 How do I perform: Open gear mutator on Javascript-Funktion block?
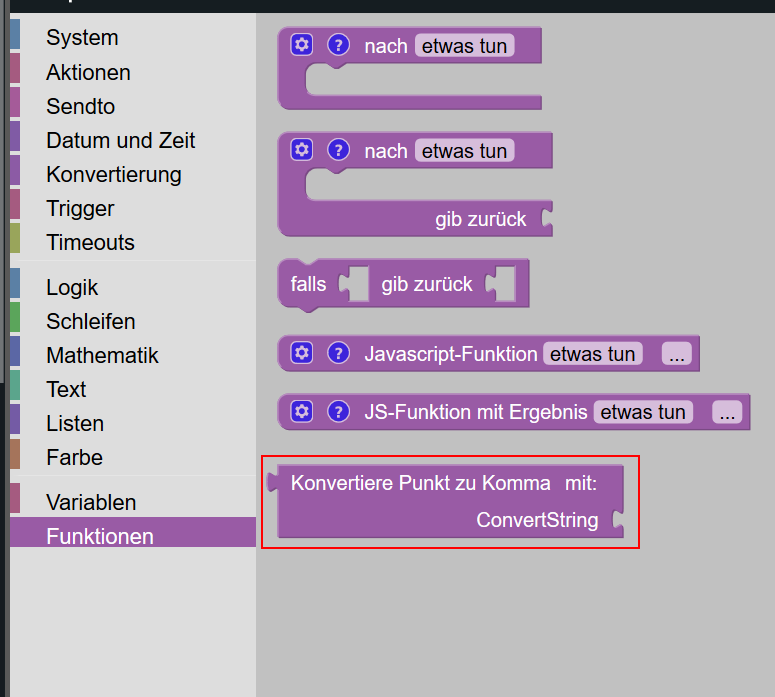point(301,353)
